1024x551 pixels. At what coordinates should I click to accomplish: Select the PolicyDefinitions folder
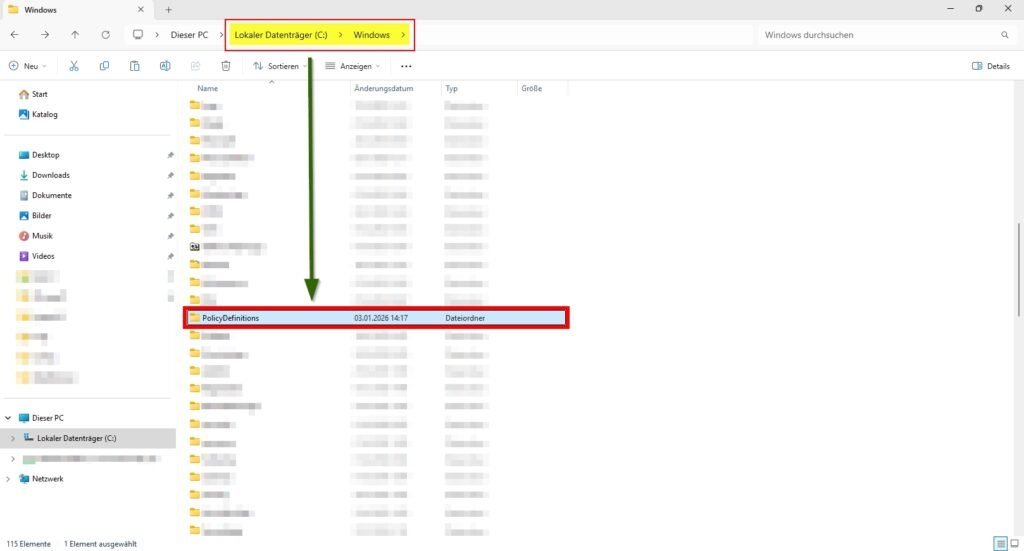[x=230, y=318]
